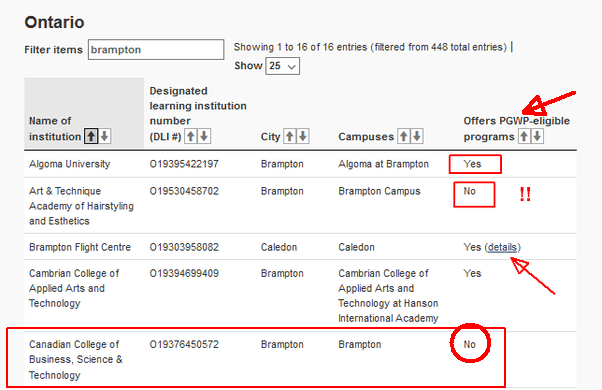This screenshot has height=390, width=602.
Task: Click Brampton campus cell for Canadian College
Action: pos(360,344)
